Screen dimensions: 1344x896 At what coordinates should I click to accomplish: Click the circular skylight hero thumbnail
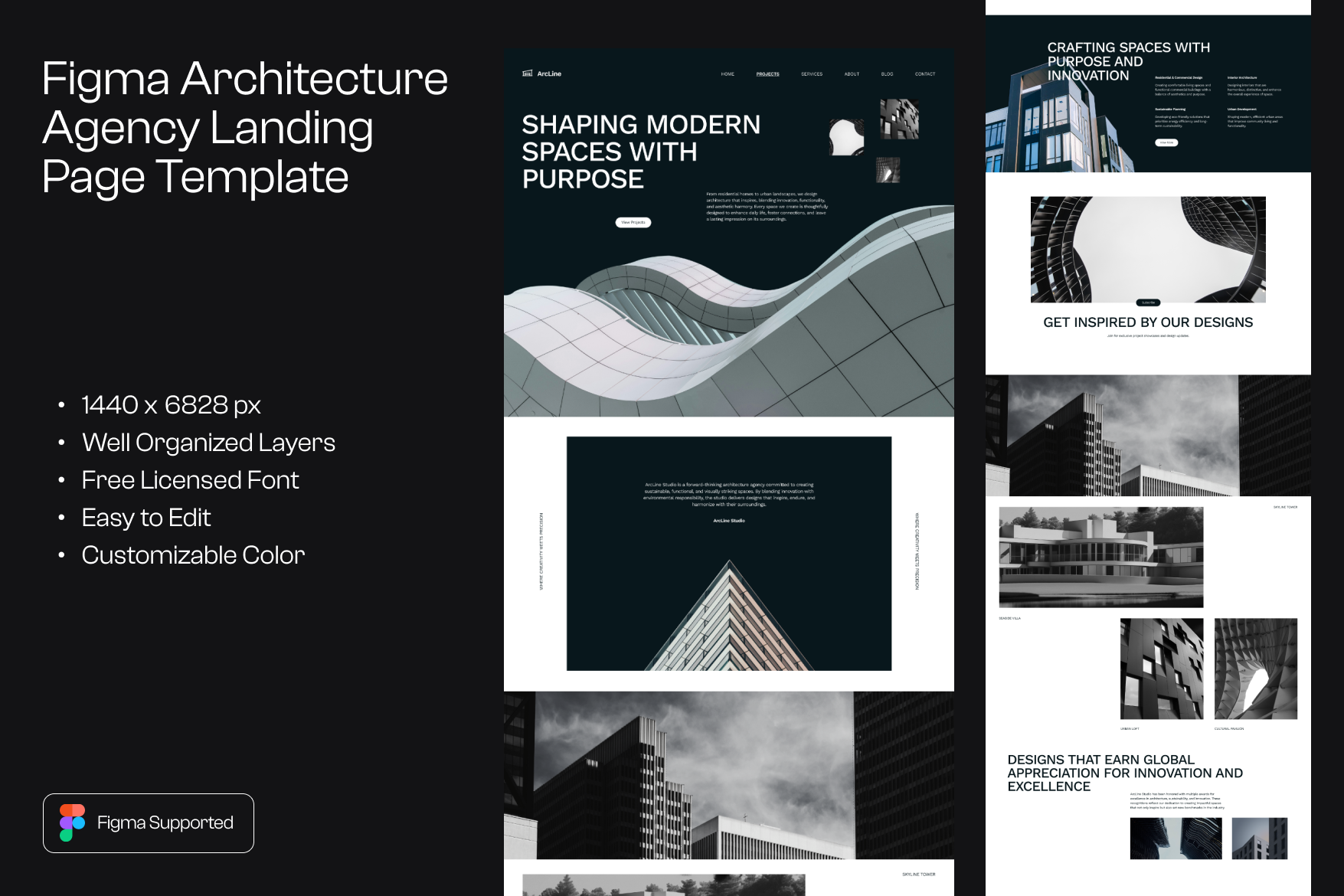(x=846, y=137)
